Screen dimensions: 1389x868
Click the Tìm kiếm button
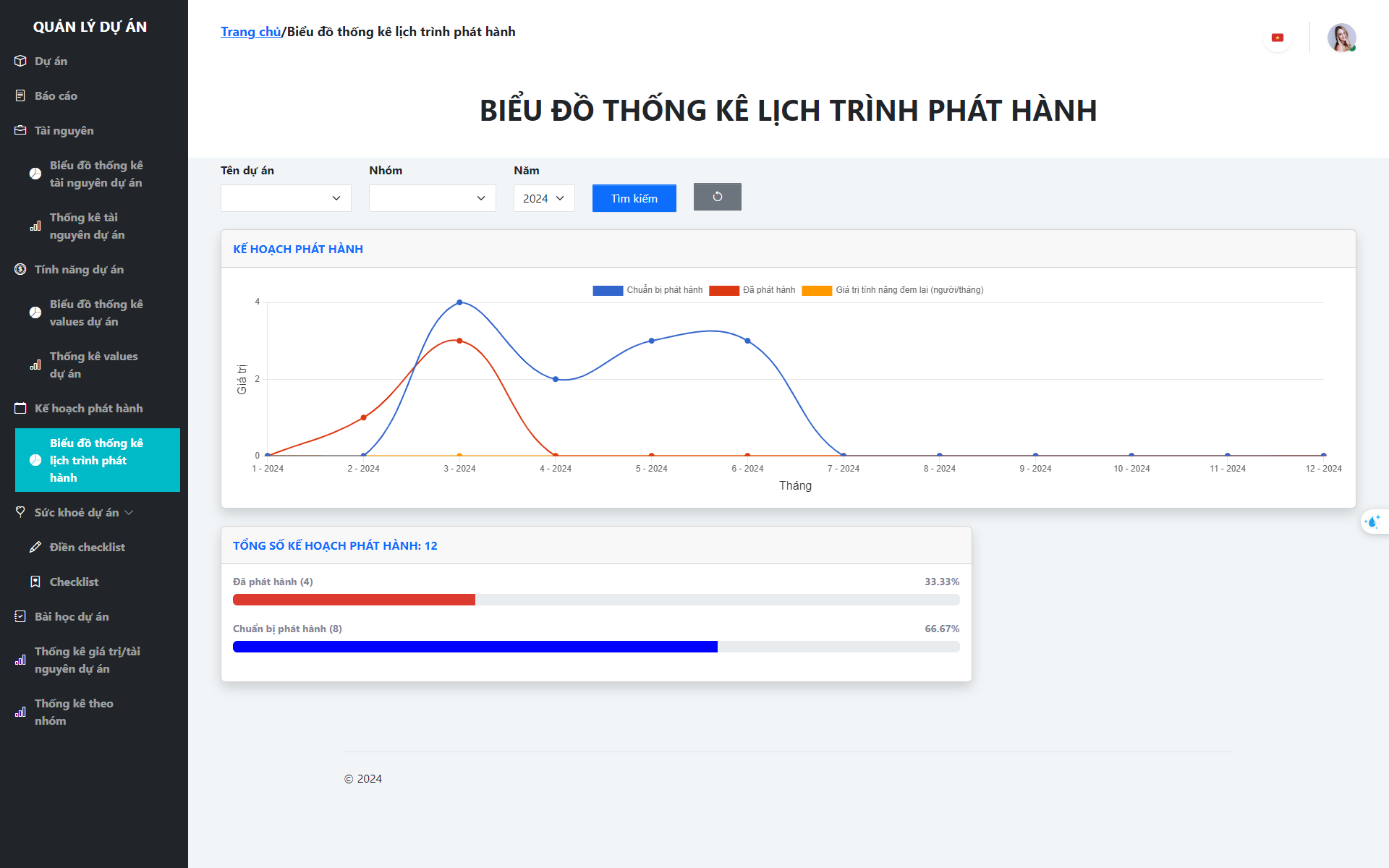coord(634,198)
